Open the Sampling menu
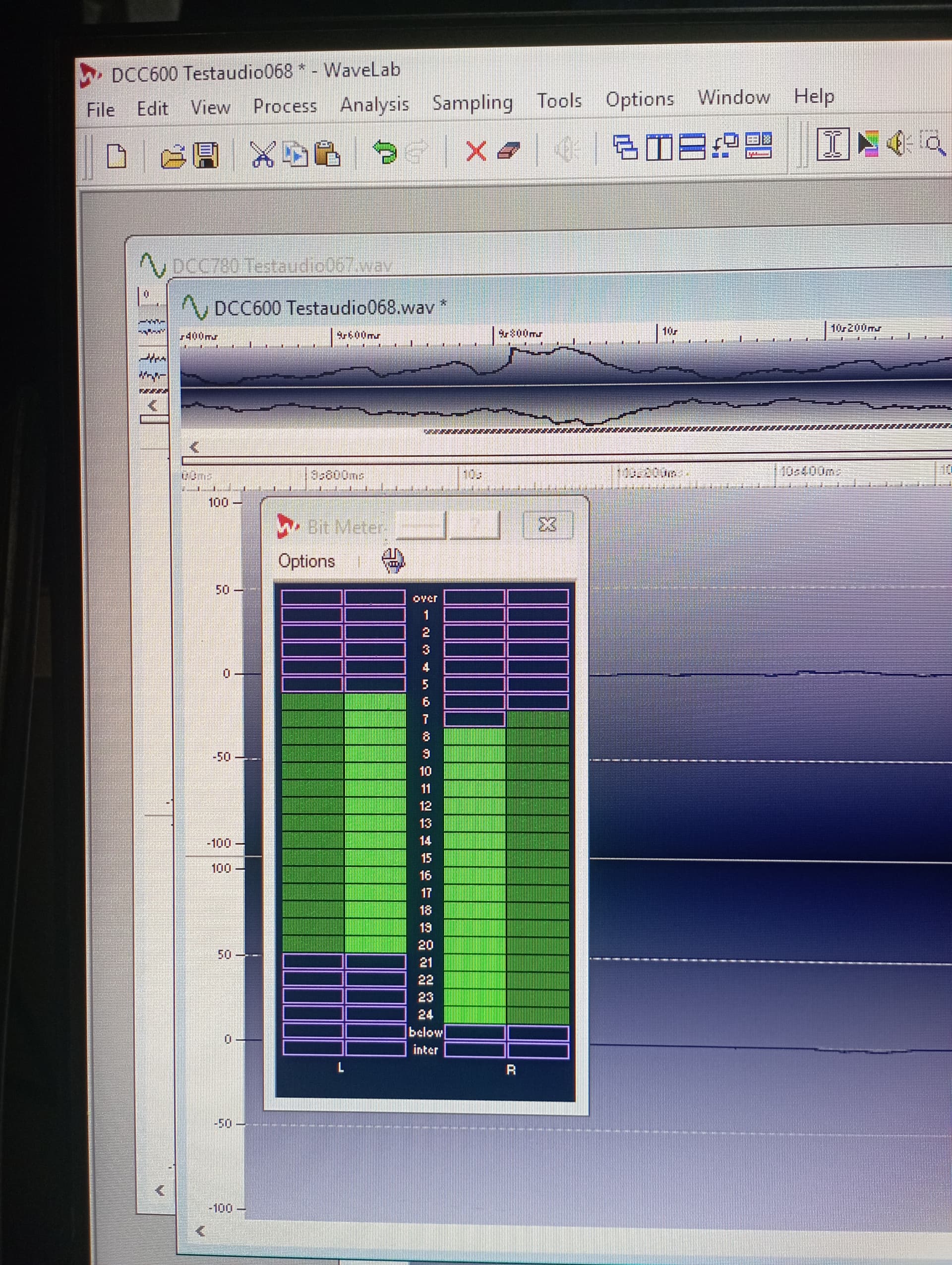The height and width of the screenshot is (1265, 952). click(472, 103)
